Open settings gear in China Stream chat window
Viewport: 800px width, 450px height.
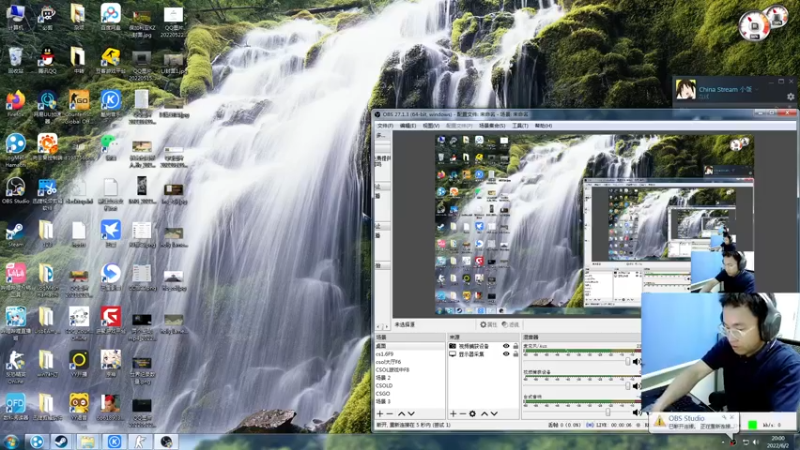coord(790,96)
